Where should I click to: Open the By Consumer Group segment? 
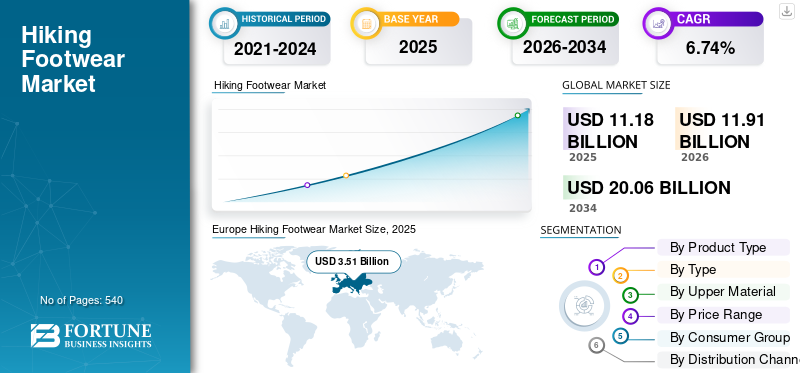point(723,337)
